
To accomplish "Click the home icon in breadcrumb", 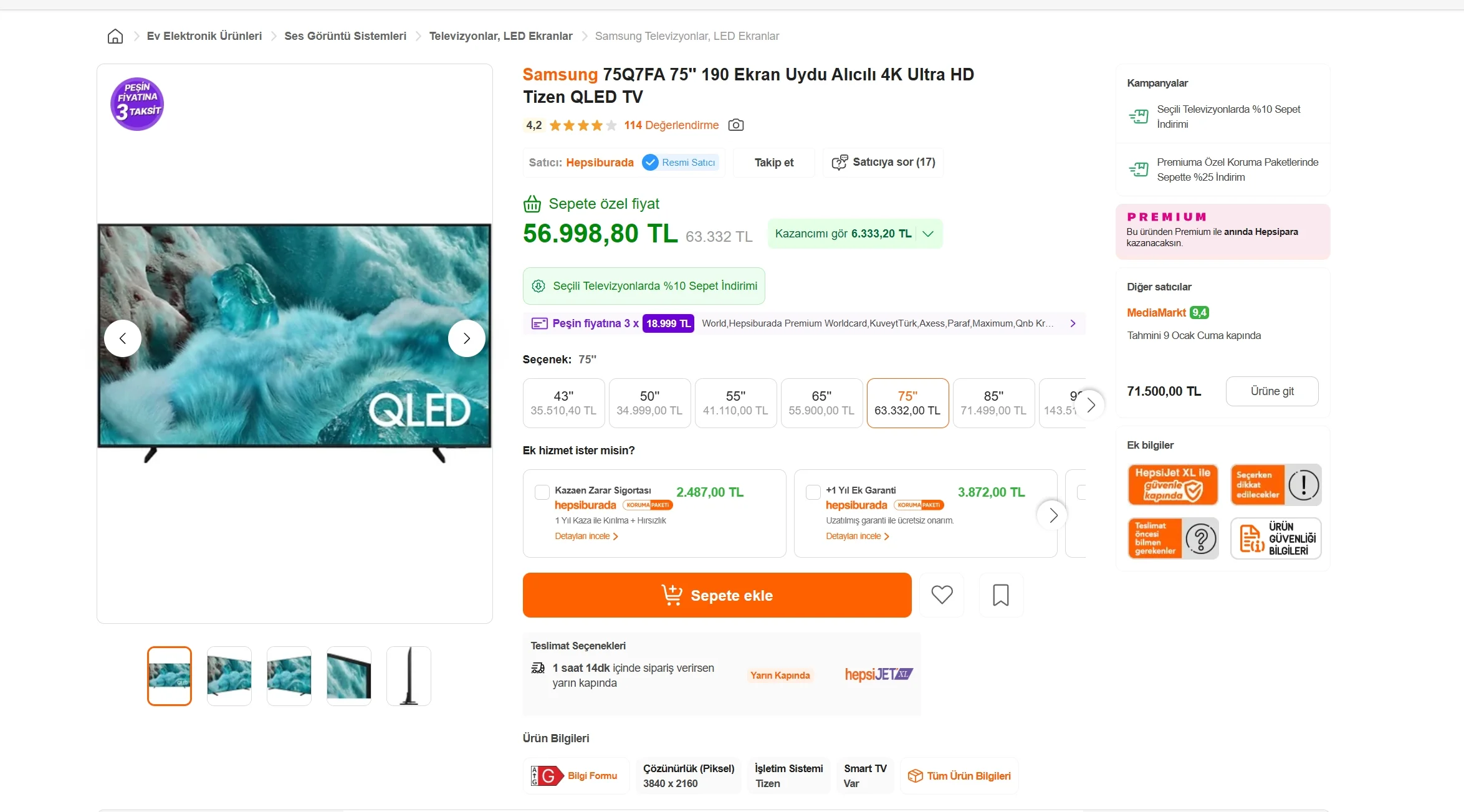I will (x=115, y=36).
